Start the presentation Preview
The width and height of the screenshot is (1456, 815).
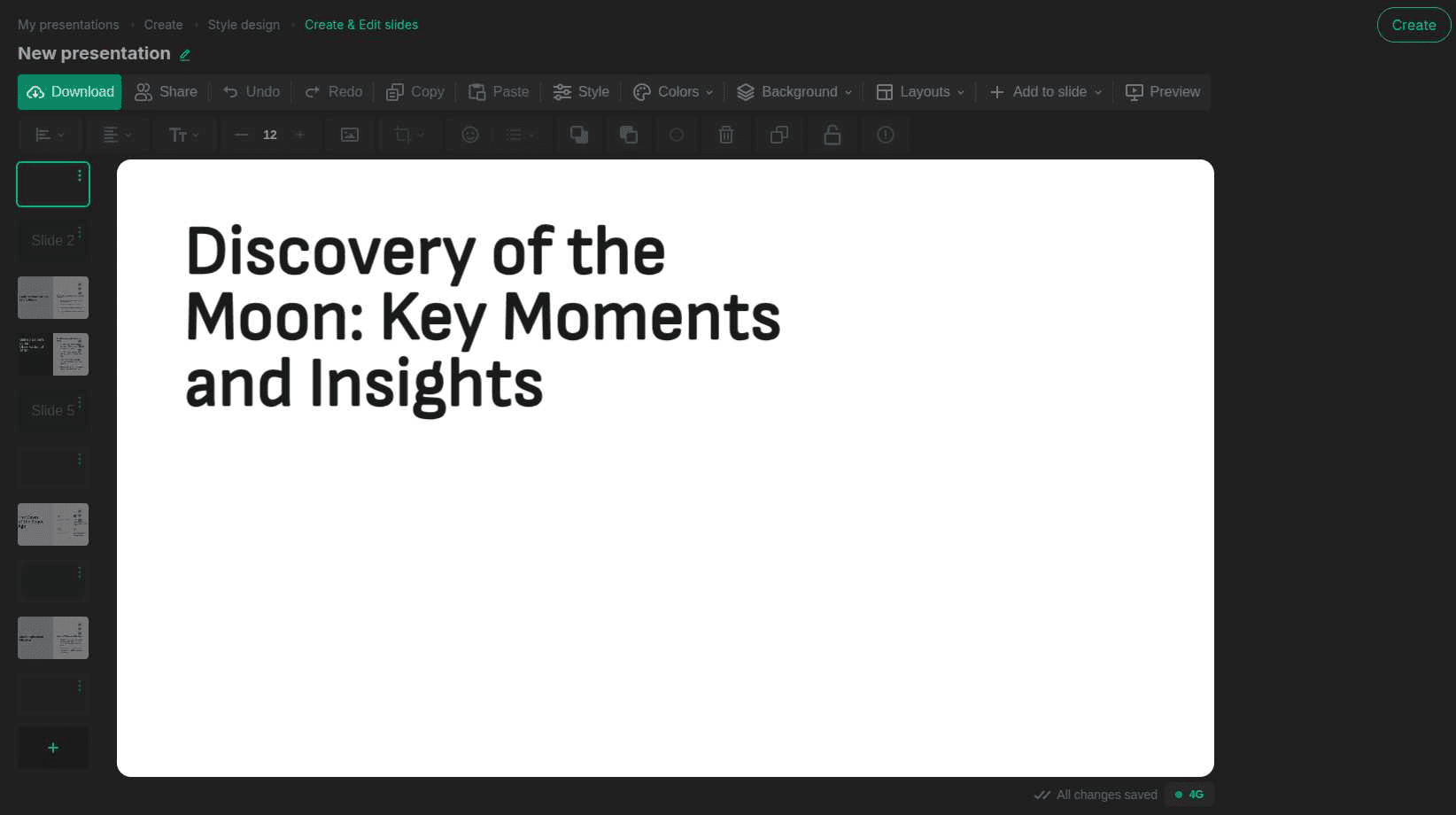(x=1162, y=91)
